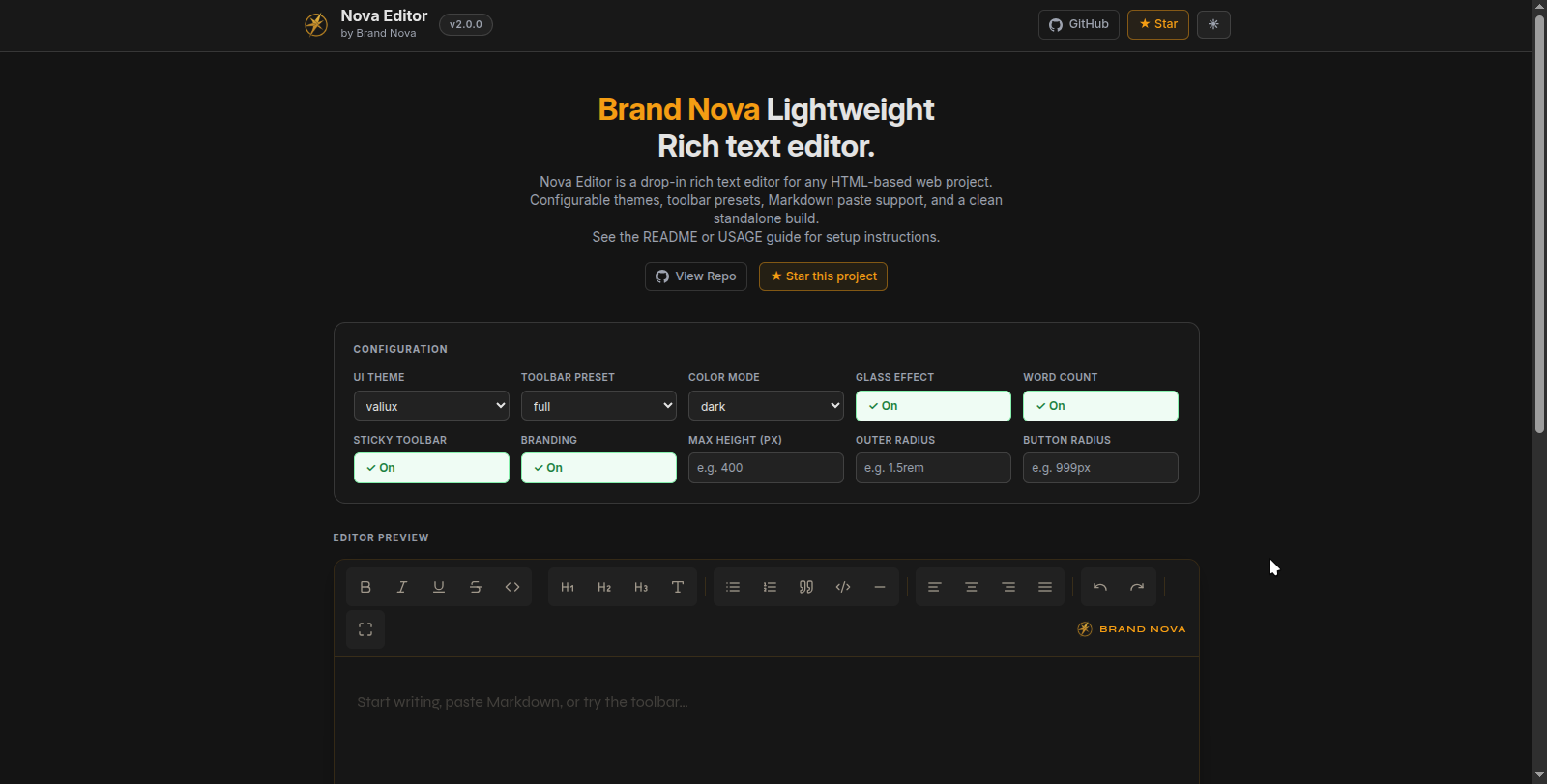This screenshot has height=784, width=1547.
Task: Insert a horizontal rule
Action: 880,587
